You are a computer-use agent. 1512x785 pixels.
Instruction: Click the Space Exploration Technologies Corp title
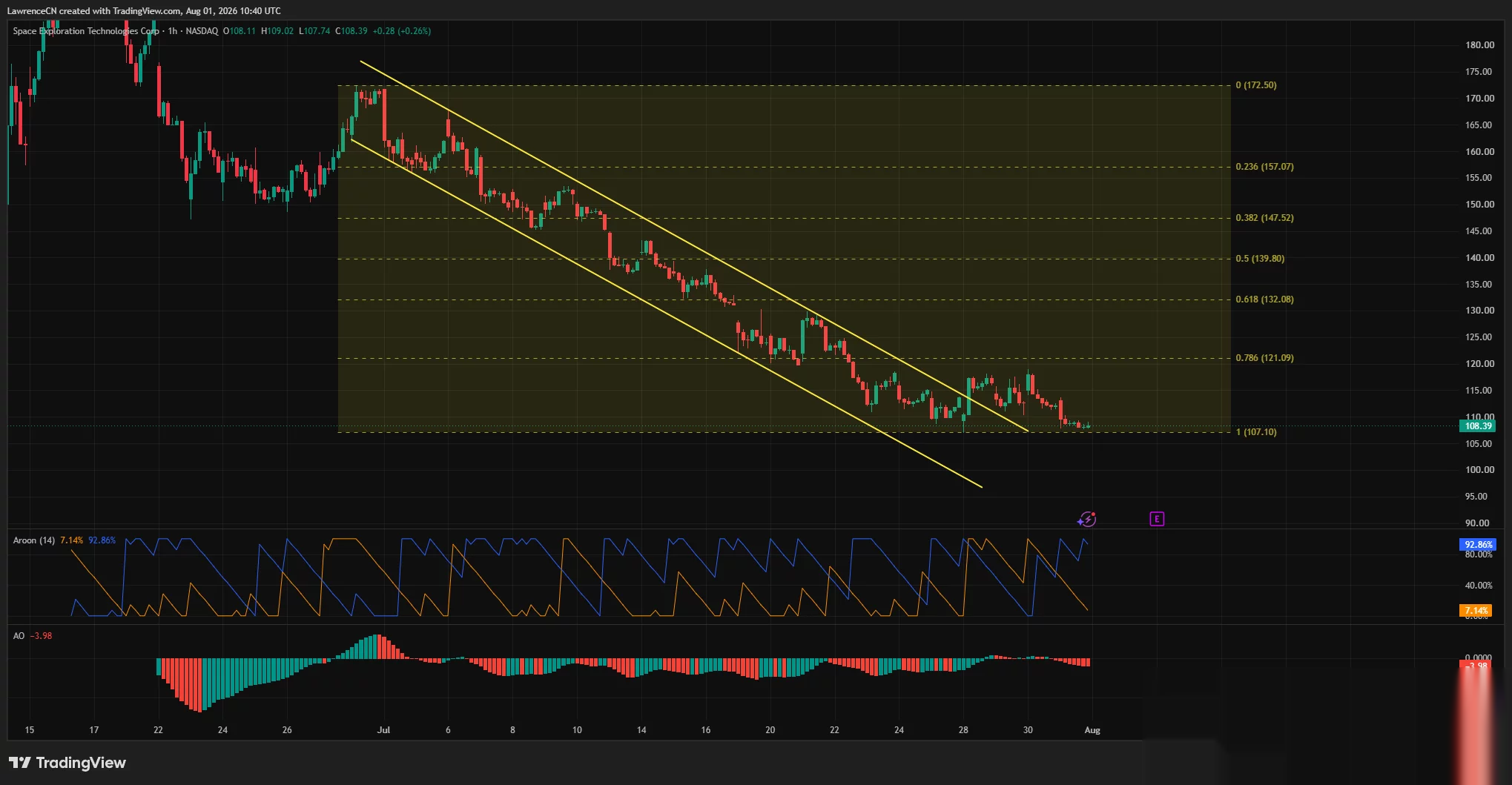click(86, 31)
